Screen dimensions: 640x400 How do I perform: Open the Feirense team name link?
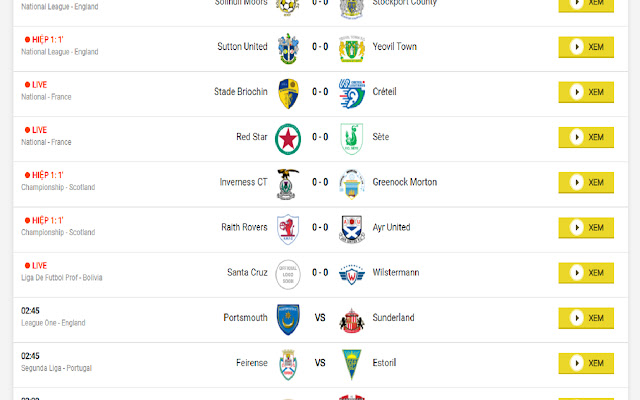point(252,362)
